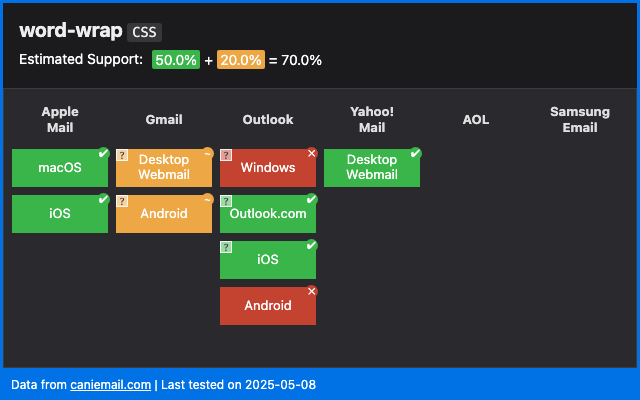Click the question mark icon on Outlook Windows
The image size is (640, 400).
[226, 156]
